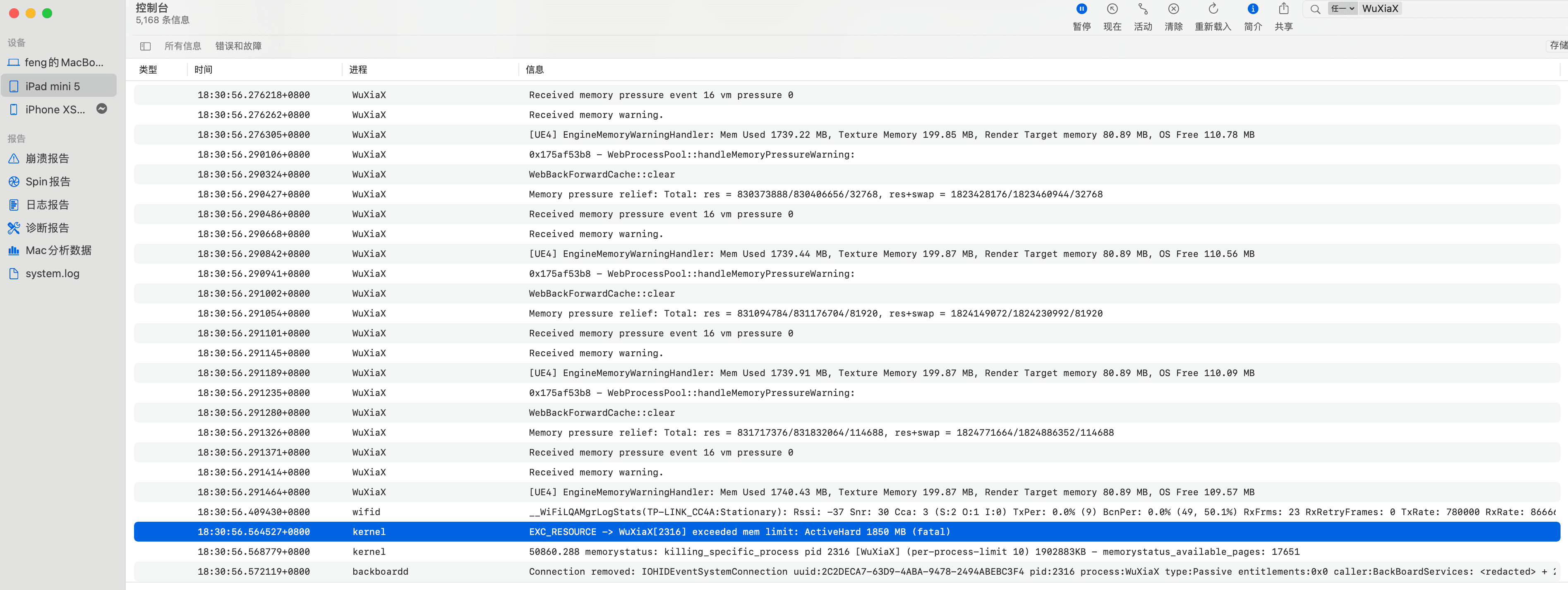Click the 时间 column header

[x=203, y=70]
